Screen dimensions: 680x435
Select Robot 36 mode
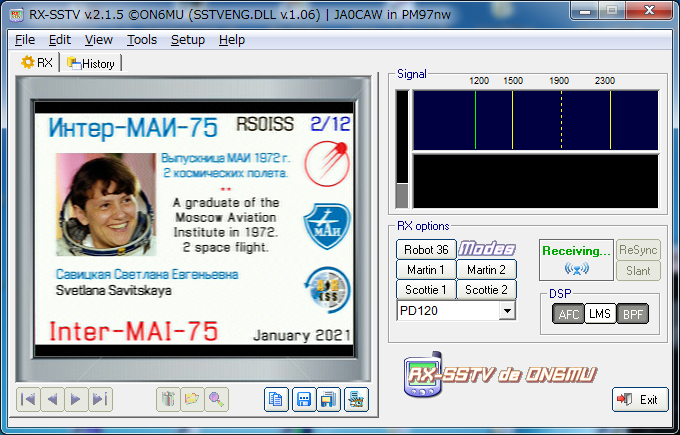coord(426,249)
